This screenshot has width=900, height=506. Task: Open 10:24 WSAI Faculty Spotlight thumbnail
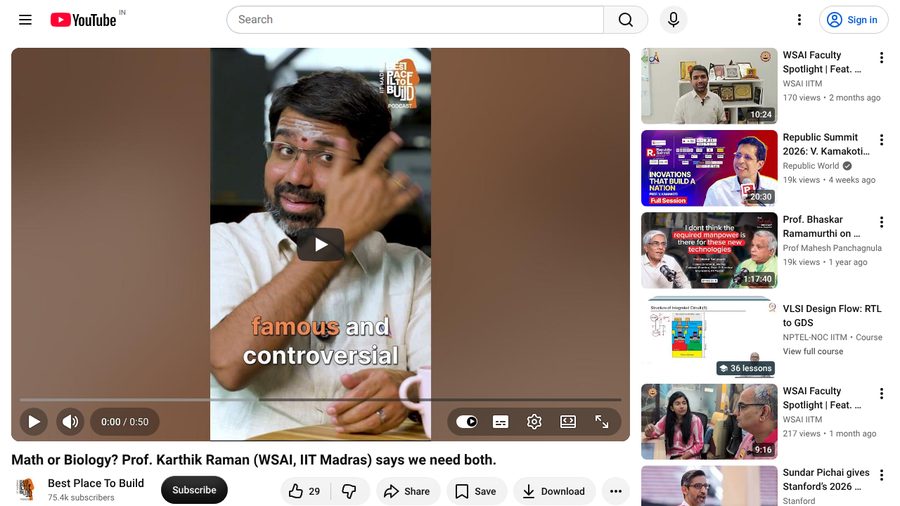tap(709, 86)
